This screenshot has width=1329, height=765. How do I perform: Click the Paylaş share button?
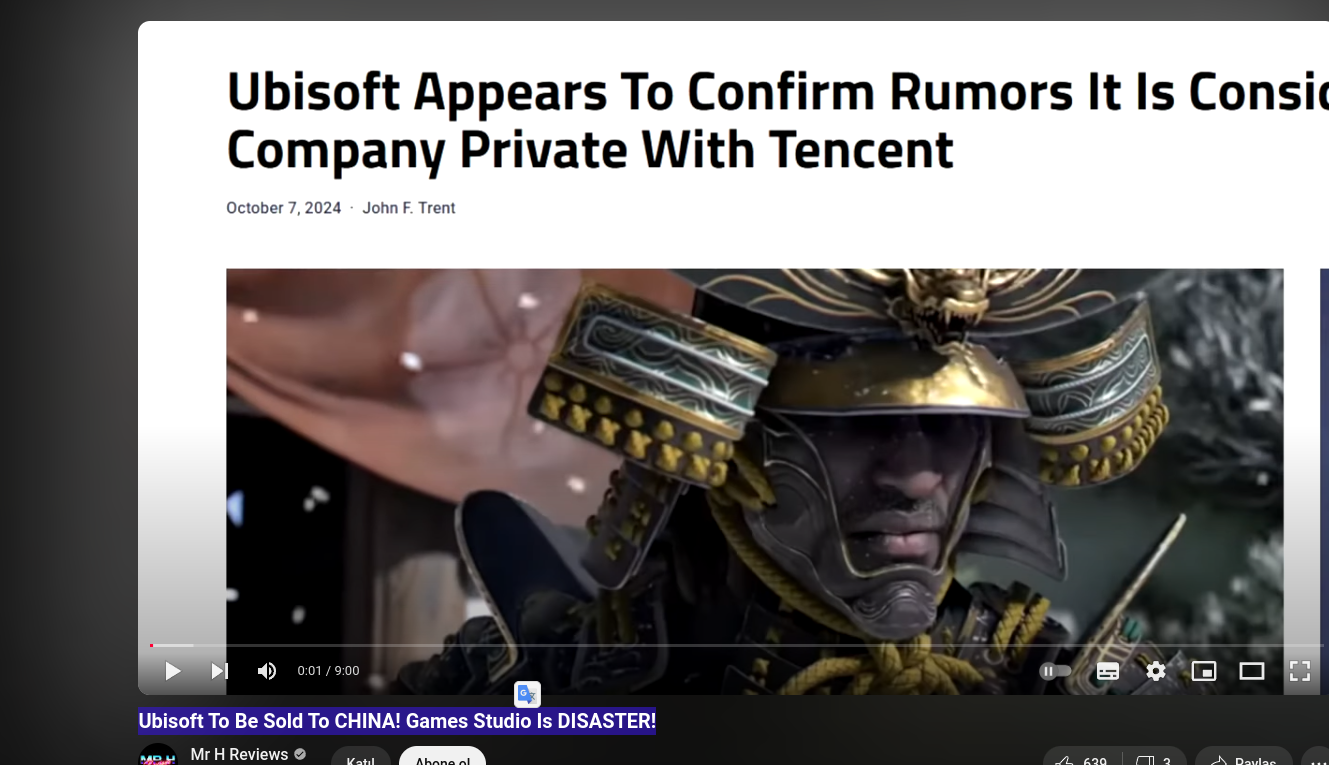pos(1244,758)
